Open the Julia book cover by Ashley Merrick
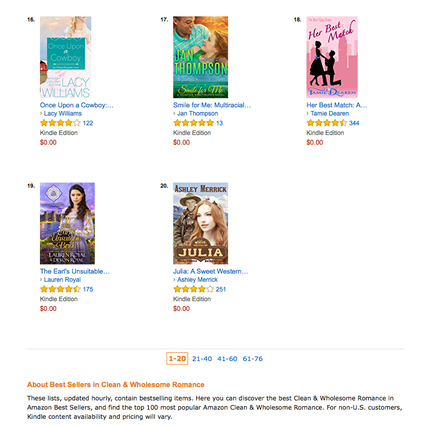Image resolution: width=430 pixels, height=426 pixels. [200, 223]
